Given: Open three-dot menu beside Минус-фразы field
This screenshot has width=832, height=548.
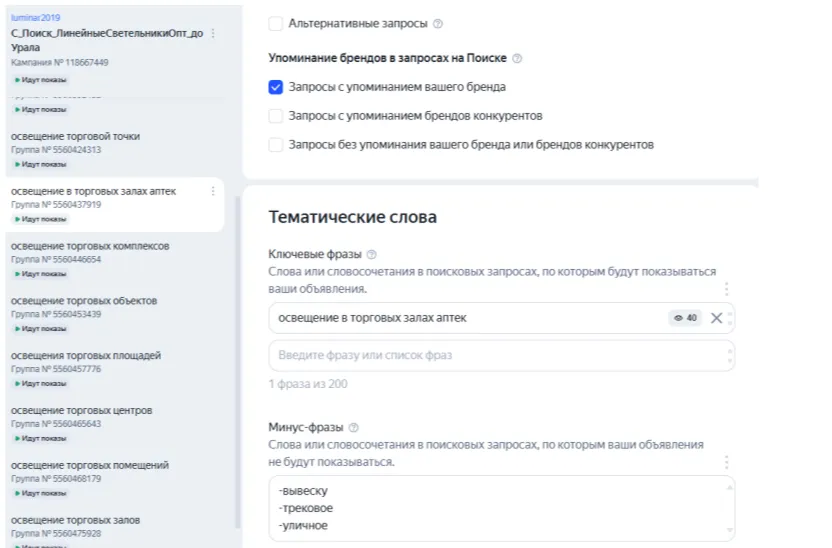Looking at the screenshot, I should (727, 462).
